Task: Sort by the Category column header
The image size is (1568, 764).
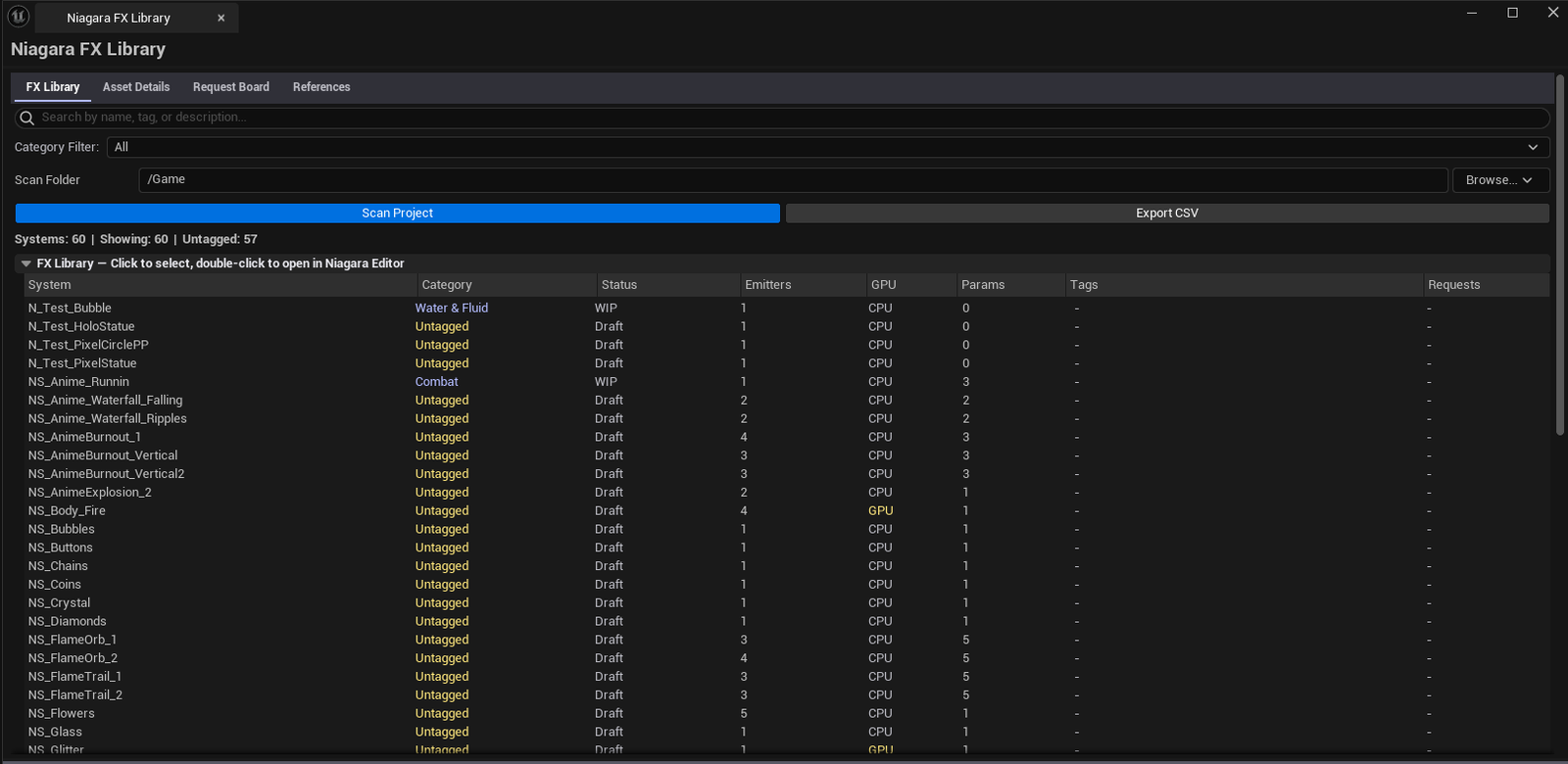Action: (508, 285)
